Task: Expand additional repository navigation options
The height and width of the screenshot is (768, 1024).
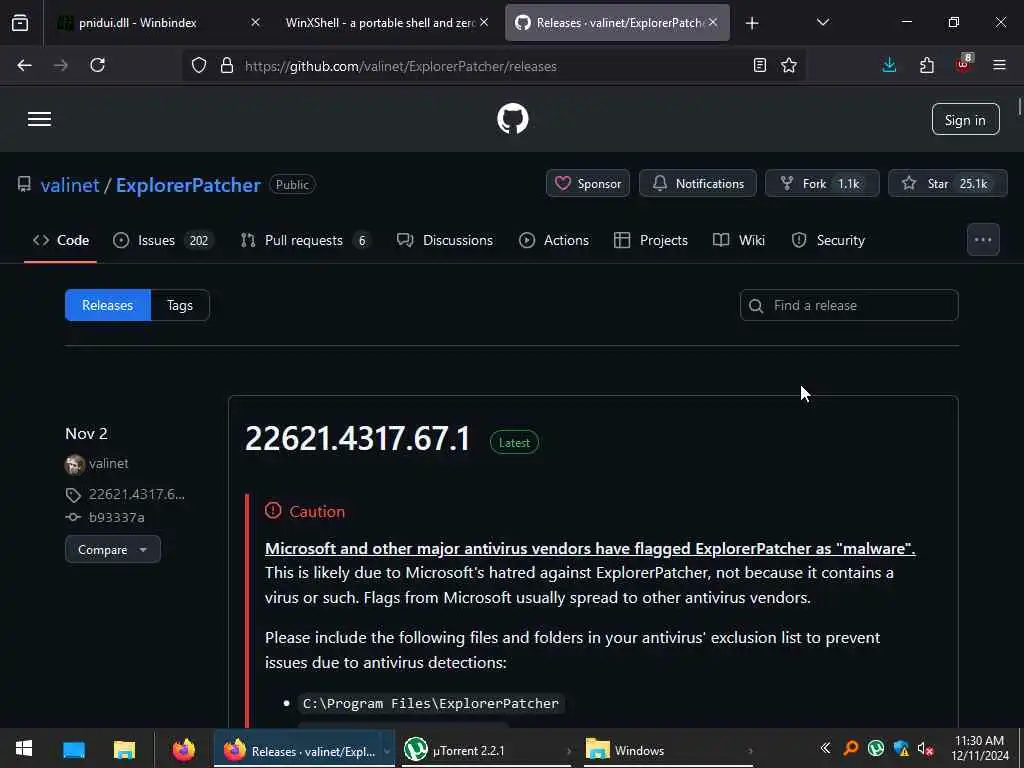Action: click(x=983, y=240)
